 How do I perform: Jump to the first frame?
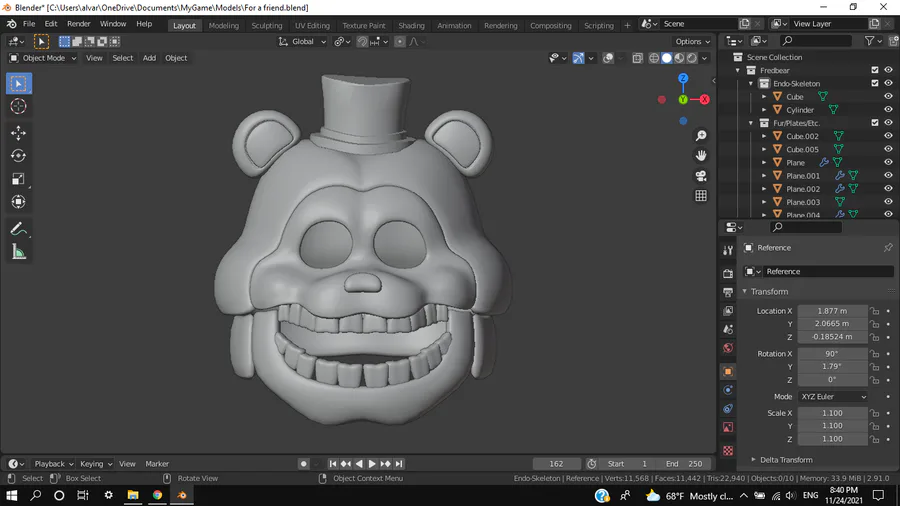pyautogui.click(x=333, y=464)
